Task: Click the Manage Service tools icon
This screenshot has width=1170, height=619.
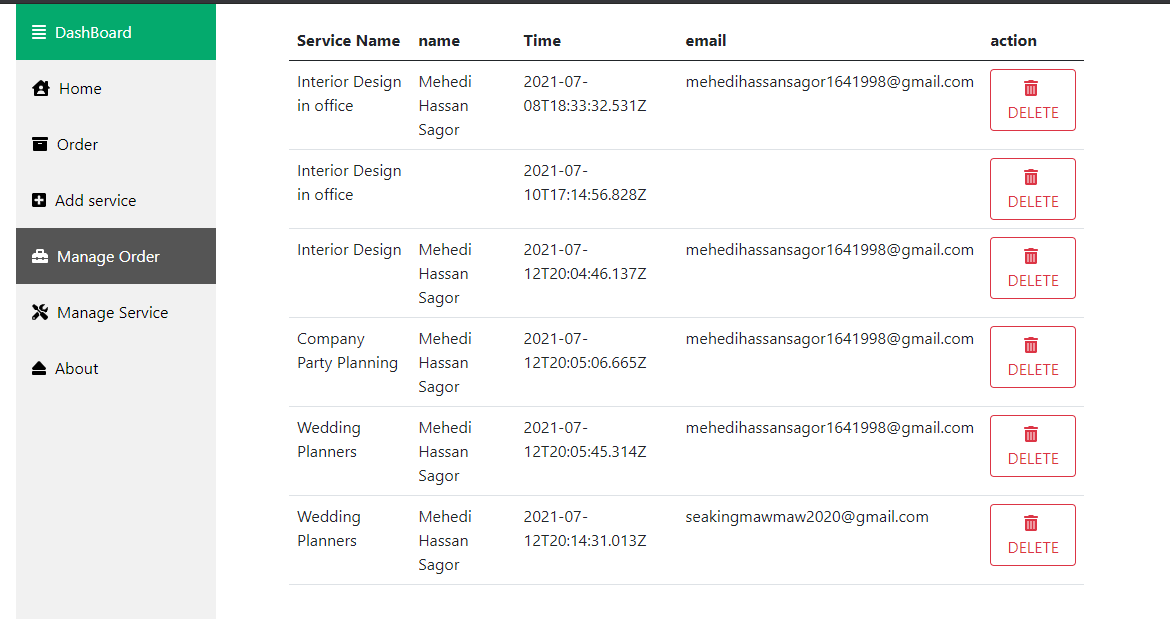Action: pos(40,312)
